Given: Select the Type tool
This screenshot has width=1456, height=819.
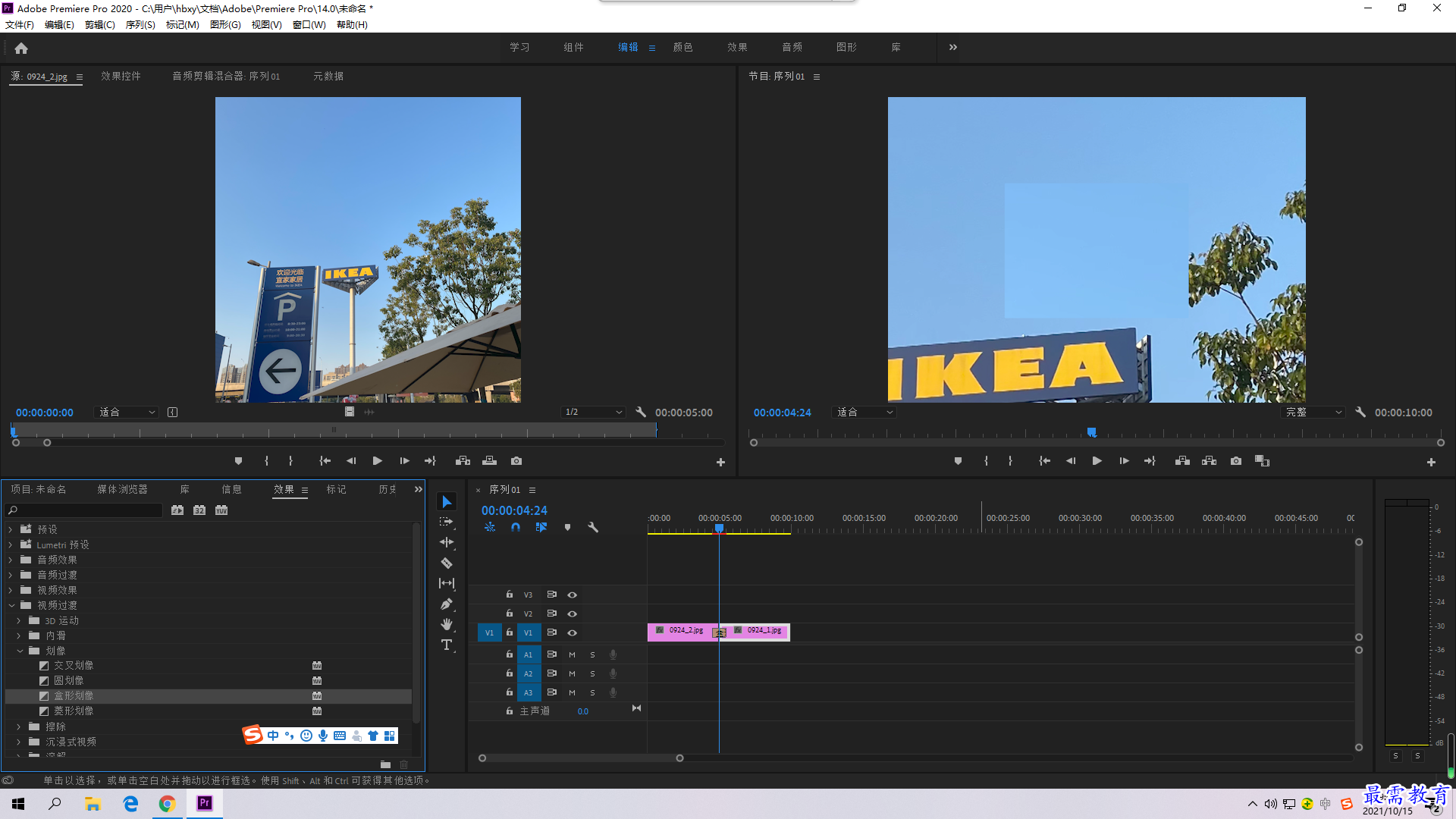Looking at the screenshot, I should pos(447,645).
